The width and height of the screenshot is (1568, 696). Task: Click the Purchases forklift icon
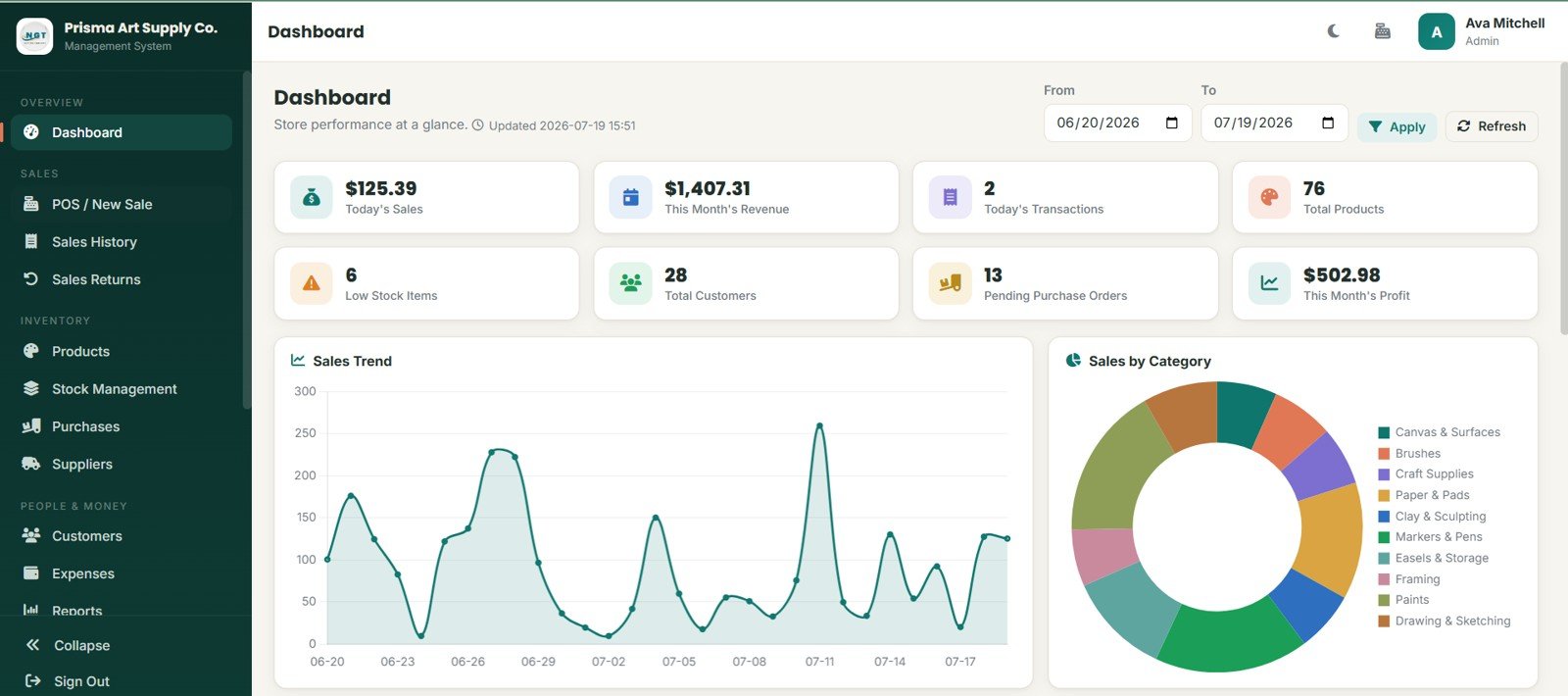31,426
